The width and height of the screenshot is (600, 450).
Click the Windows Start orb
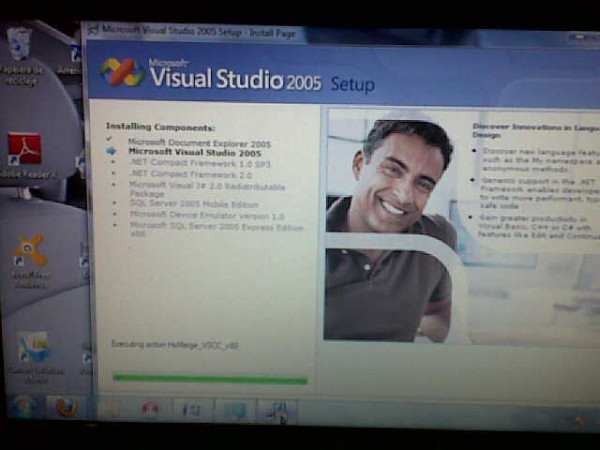point(24,407)
